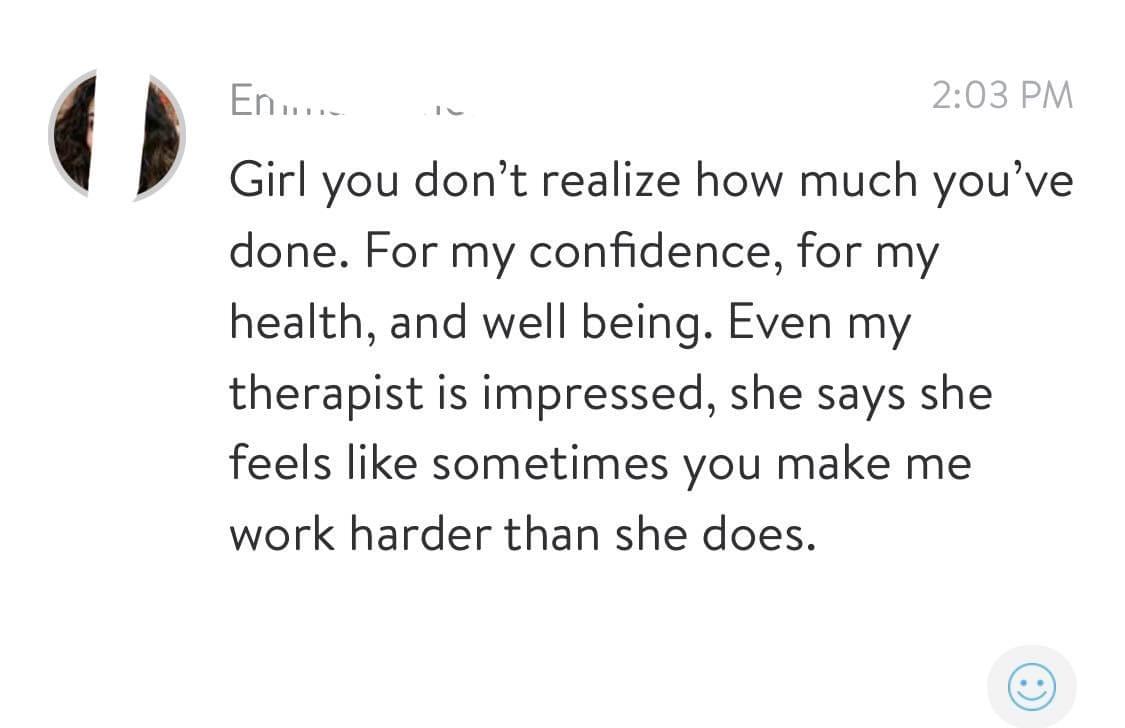Tap the right half of the avatar
This screenshot has width=1125, height=728.
point(160,135)
